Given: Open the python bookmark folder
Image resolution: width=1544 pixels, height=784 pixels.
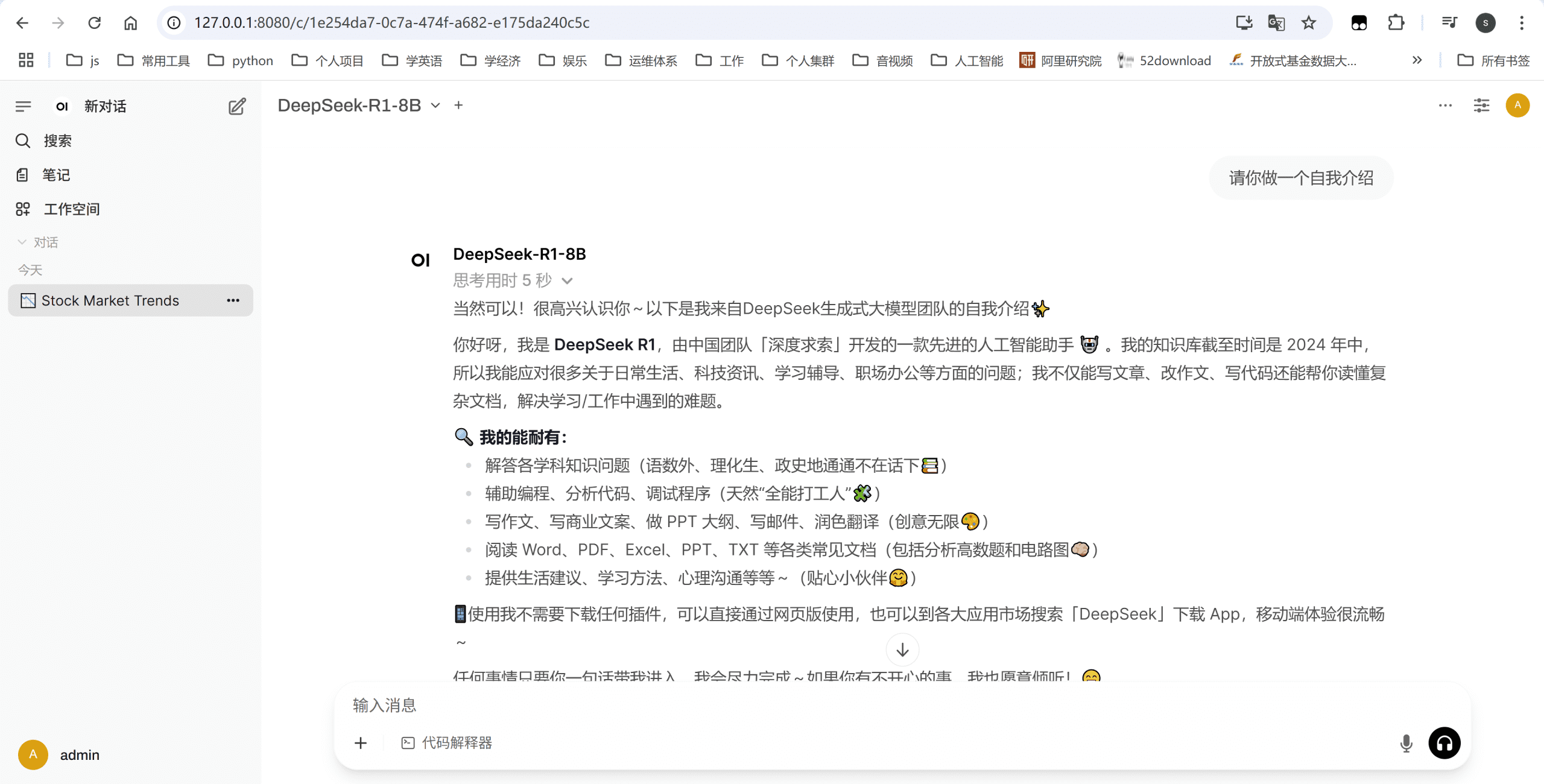Looking at the screenshot, I should [x=240, y=60].
